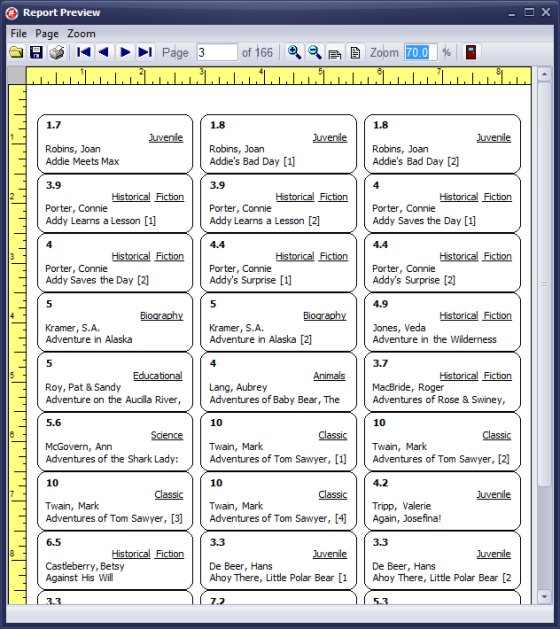The image size is (560, 629).
Task: Print the report with printer icon
Action: (x=57, y=53)
